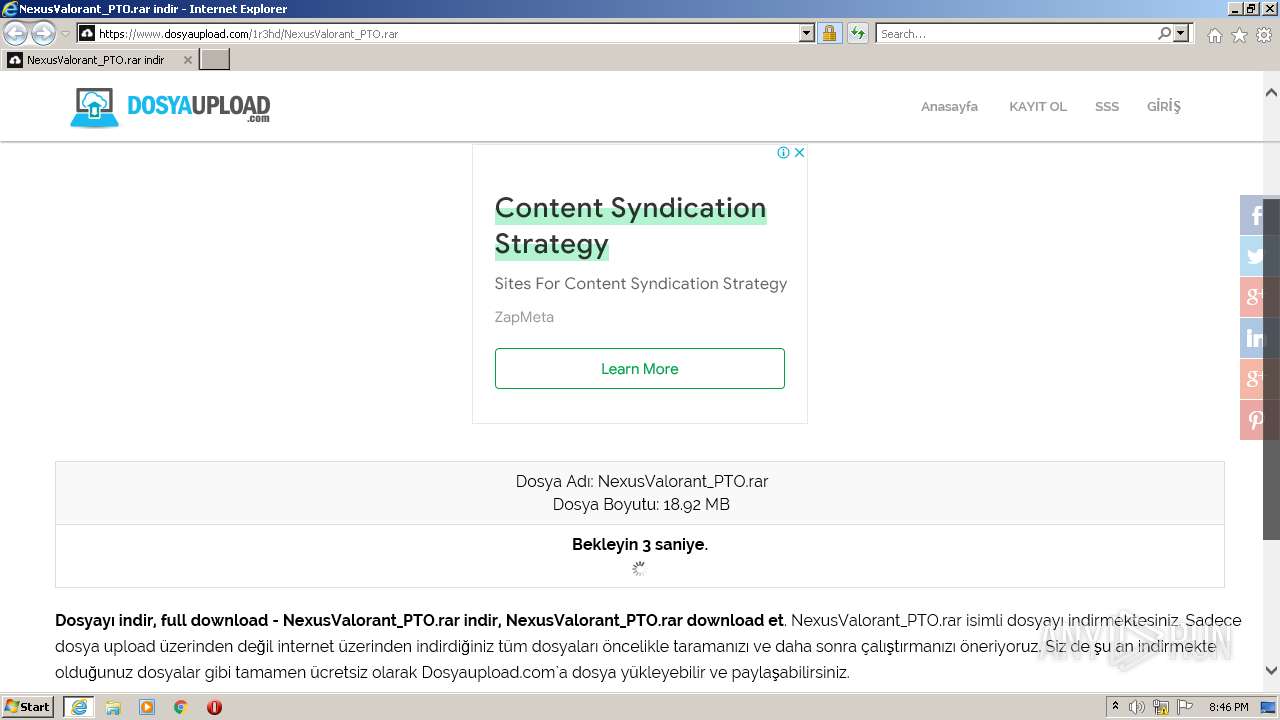The height and width of the screenshot is (720, 1280).
Task: Click the ZapMeta advertiser link
Action: point(524,317)
